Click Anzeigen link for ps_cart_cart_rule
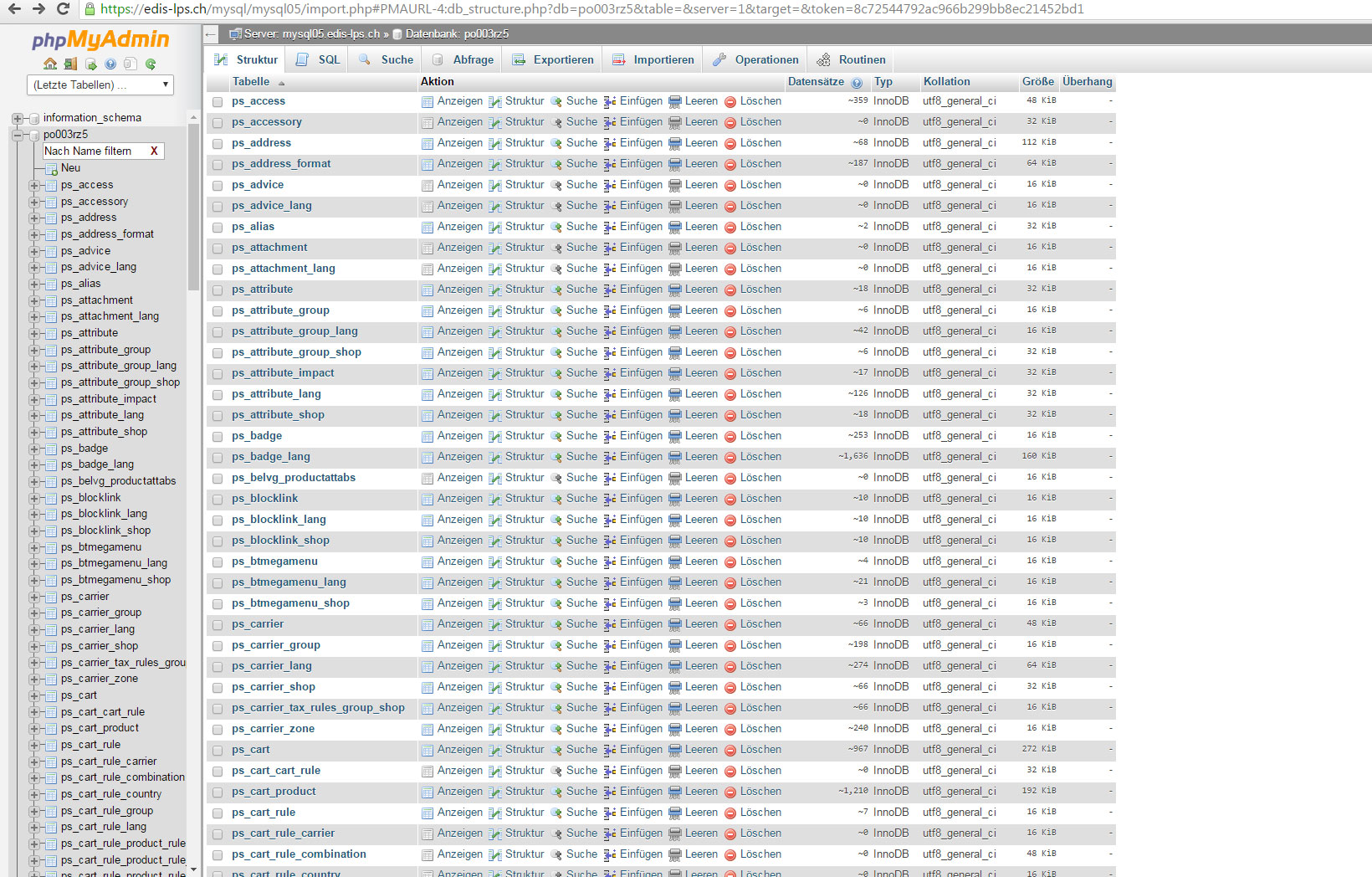Viewport: 1372px width, 877px height. pyautogui.click(x=460, y=771)
